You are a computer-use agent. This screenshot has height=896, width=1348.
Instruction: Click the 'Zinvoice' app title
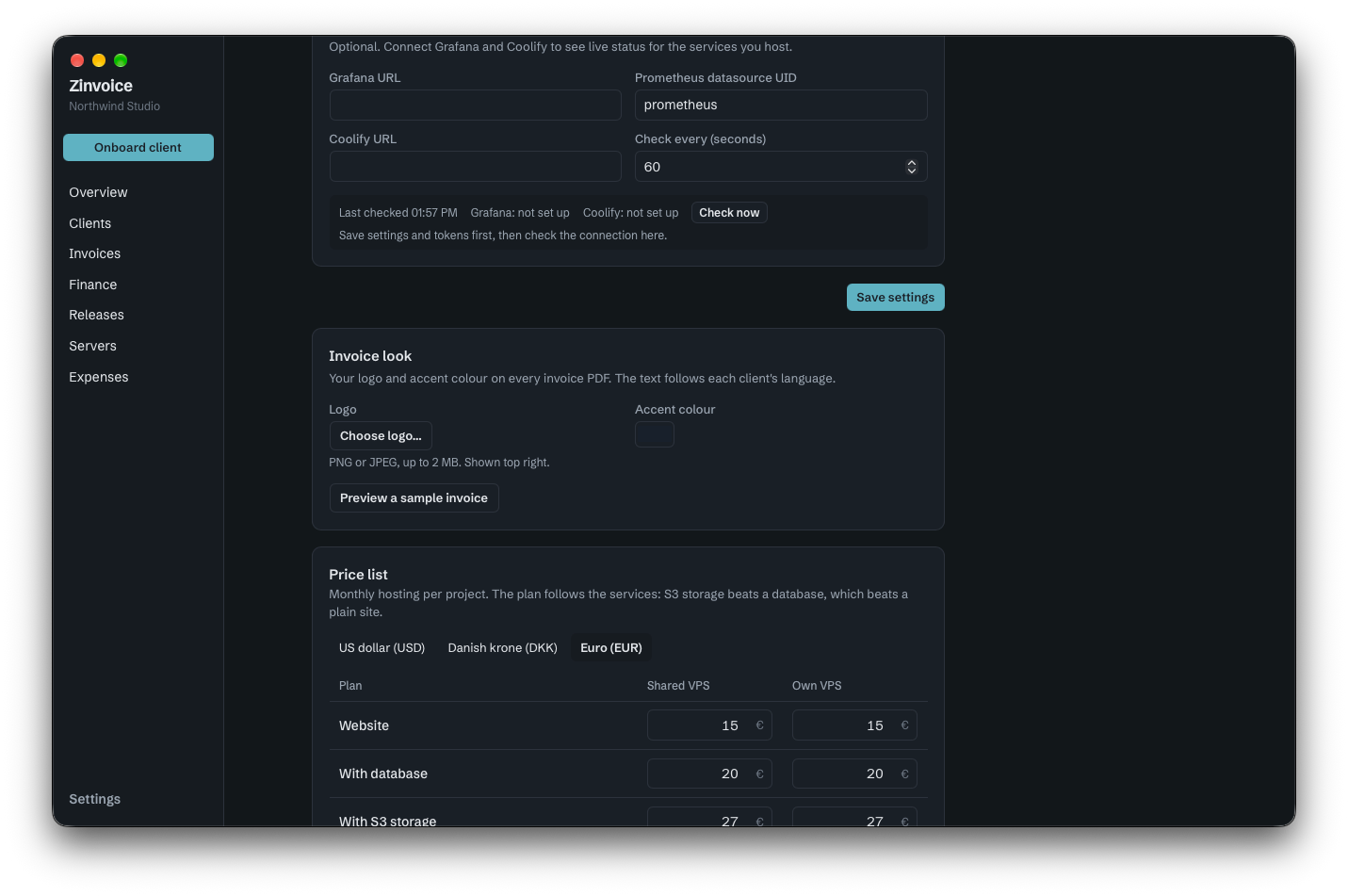point(101,86)
